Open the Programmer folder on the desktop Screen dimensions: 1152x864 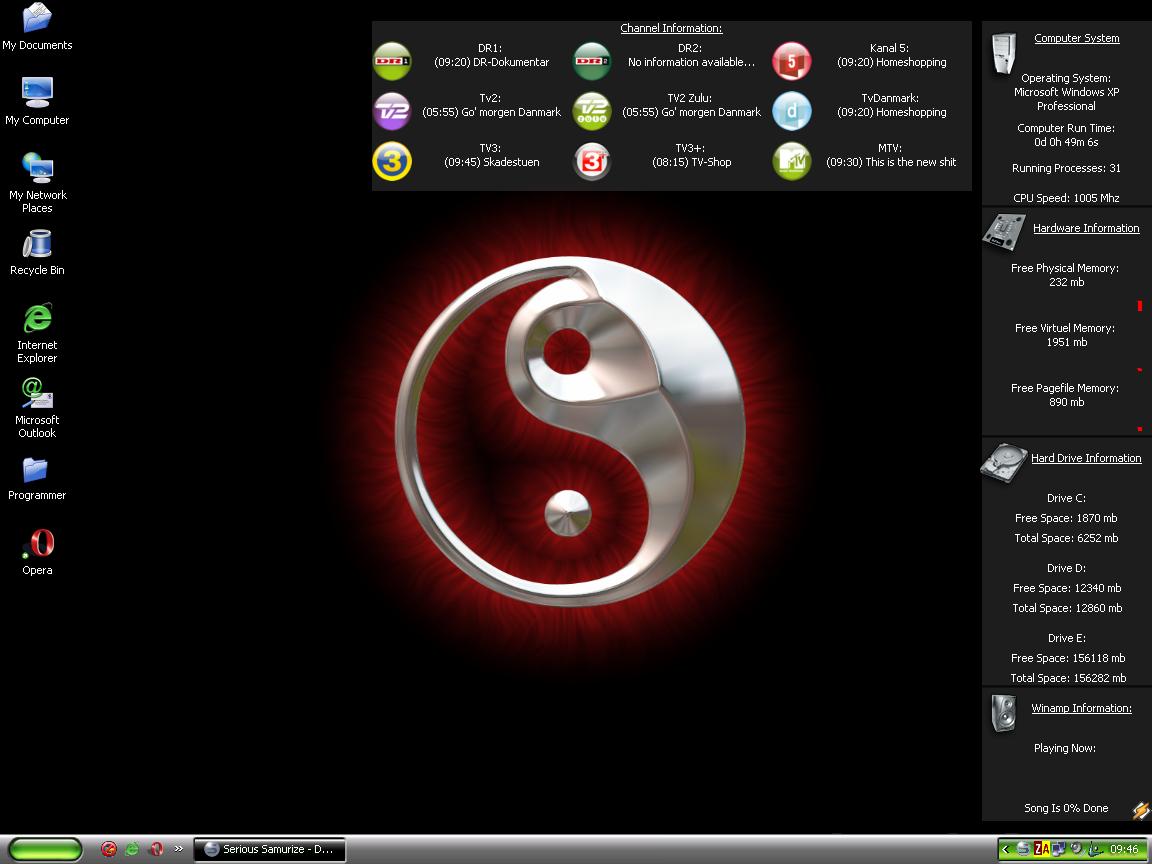(37, 479)
